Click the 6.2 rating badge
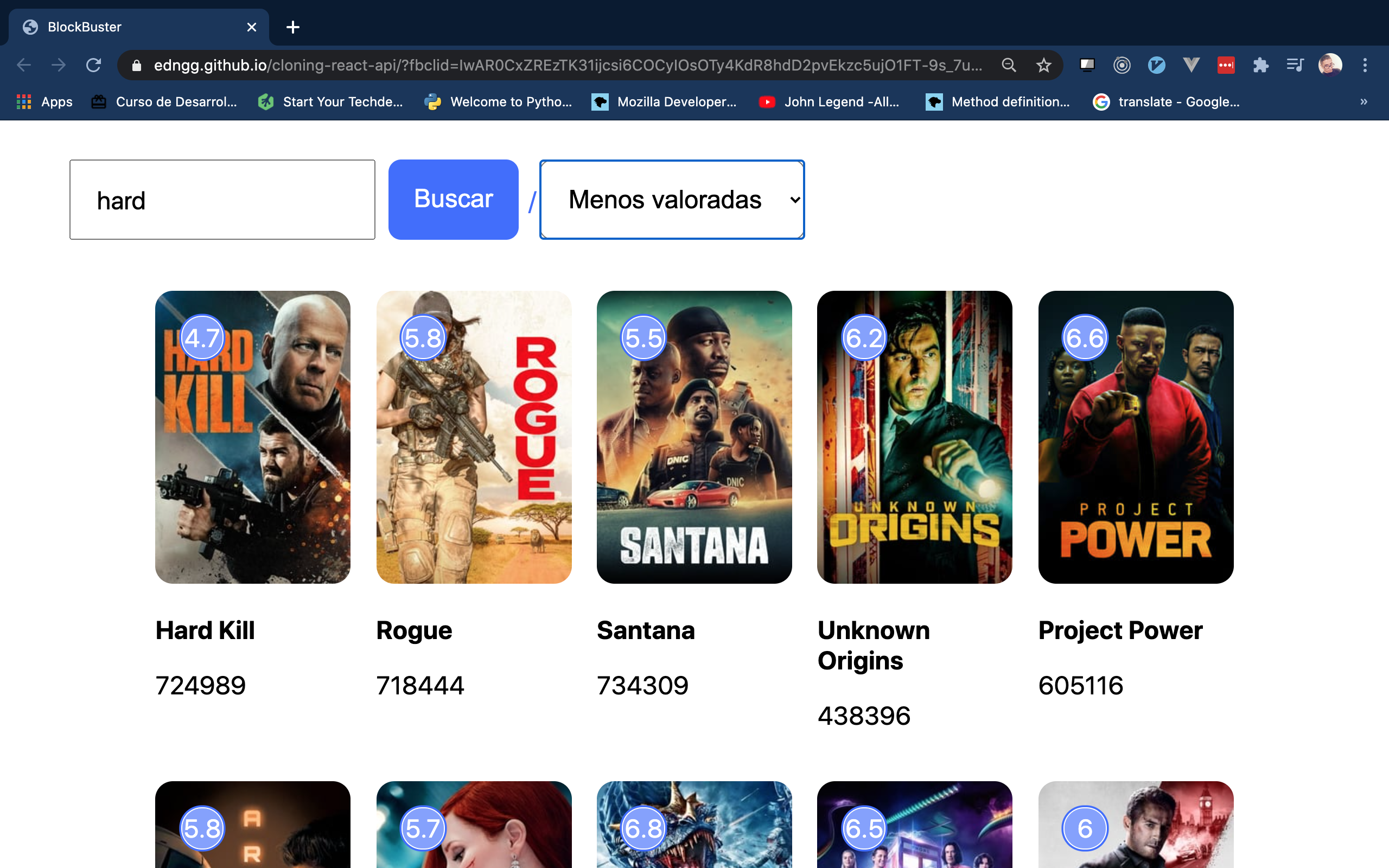The image size is (1389, 868). point(864,337)
